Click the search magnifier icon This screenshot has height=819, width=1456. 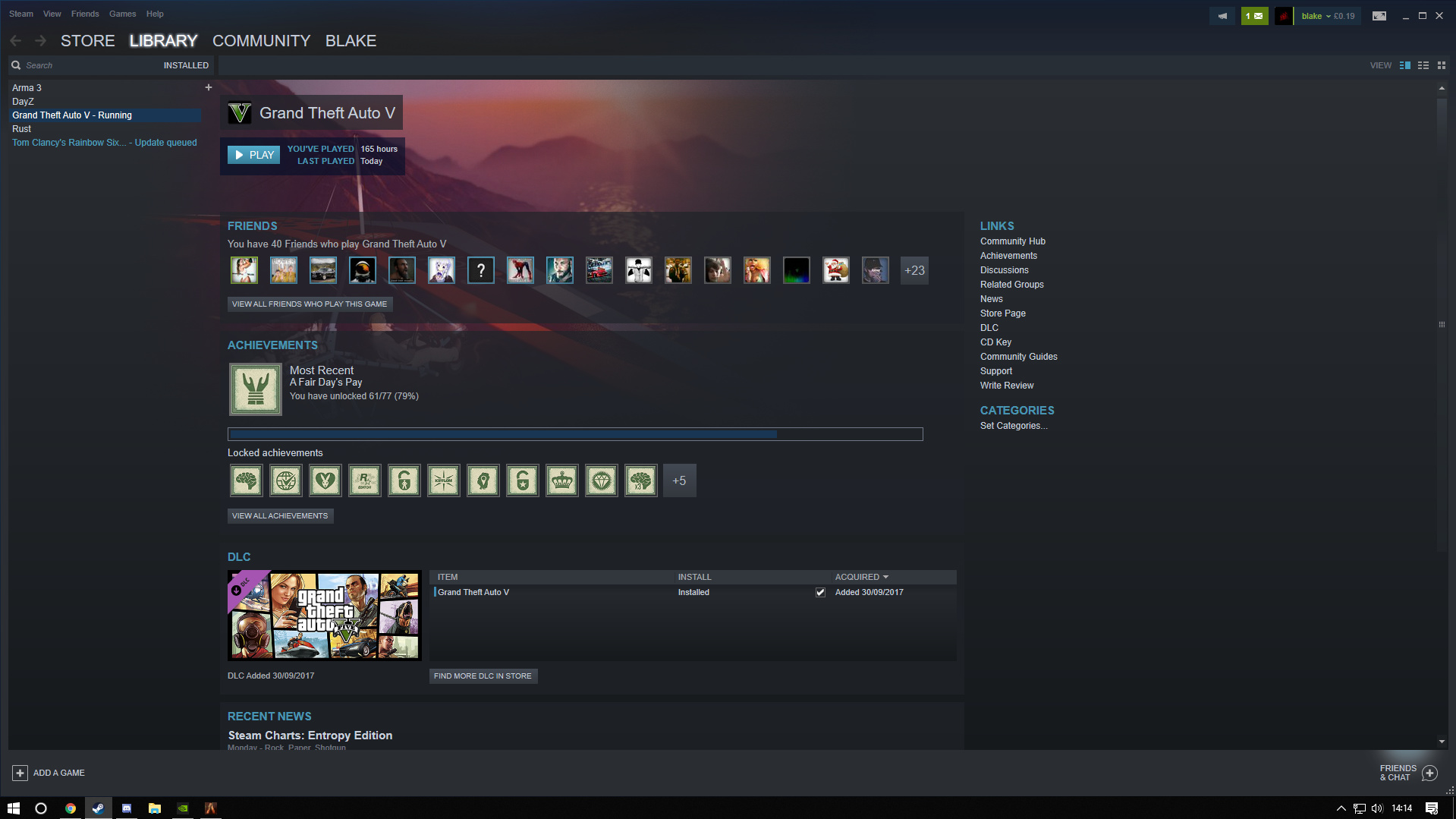(x=16, y=65)
